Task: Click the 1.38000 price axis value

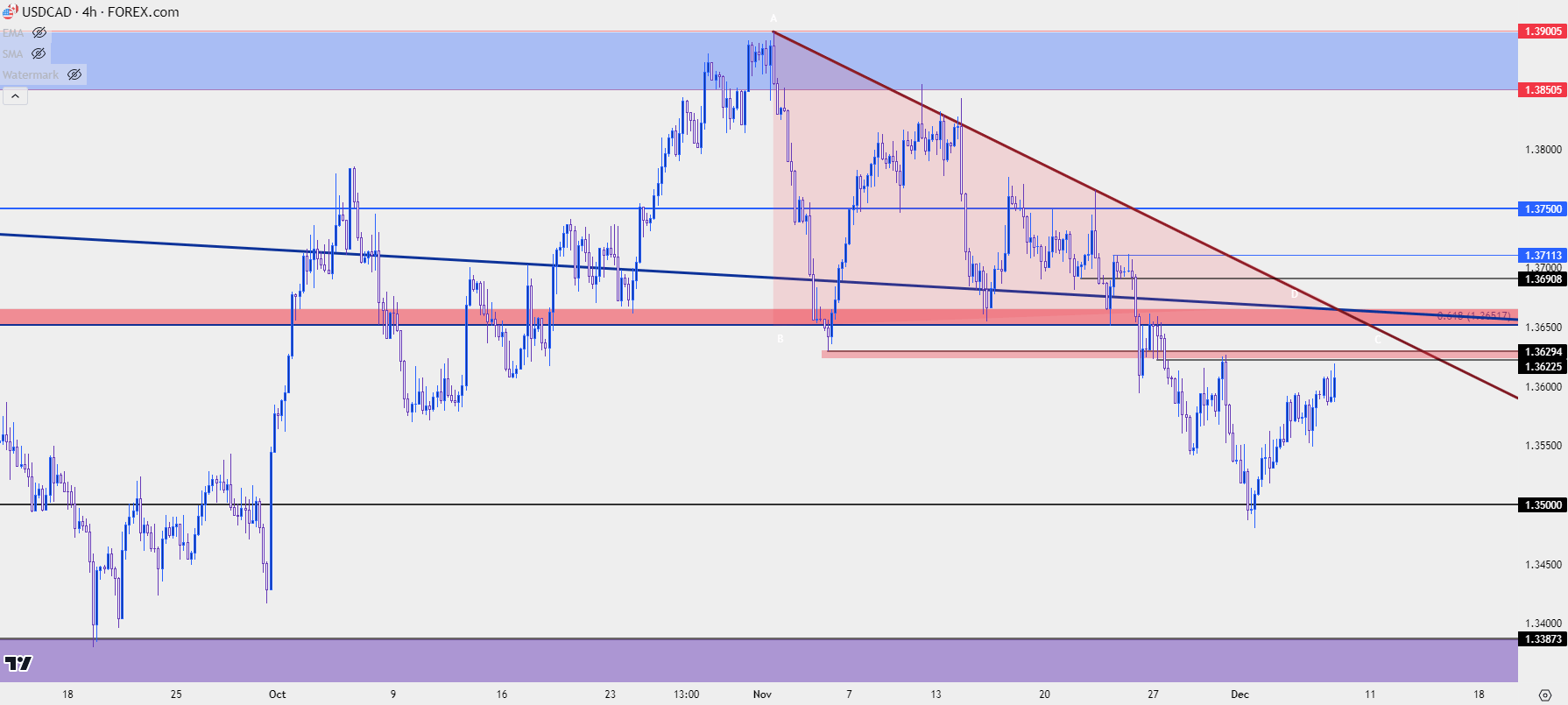Action: (1543, 149)
